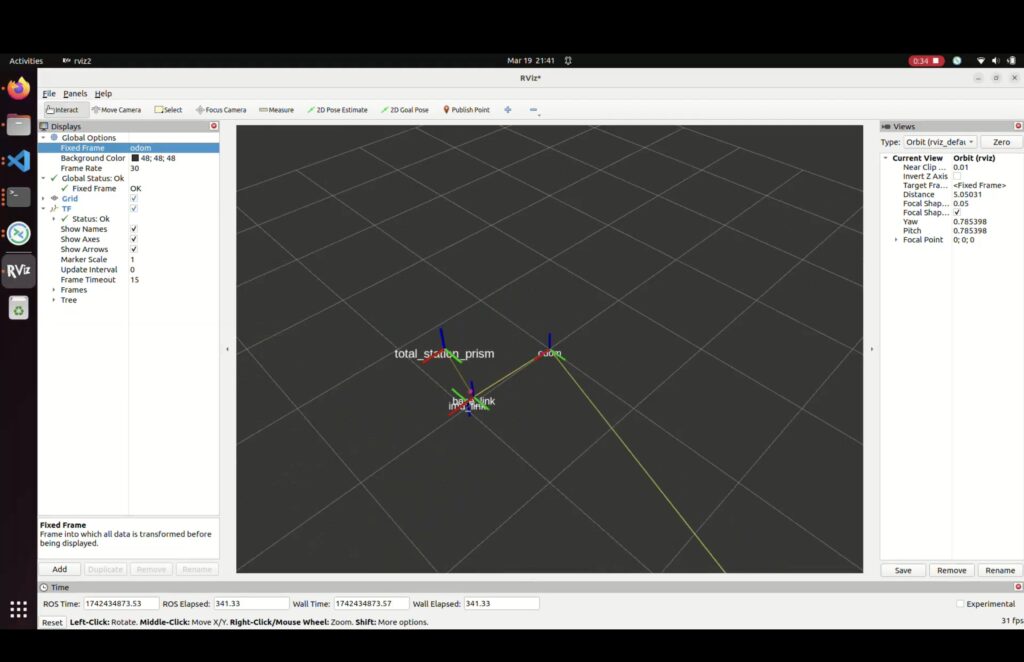Select the Interact tool

63,110
